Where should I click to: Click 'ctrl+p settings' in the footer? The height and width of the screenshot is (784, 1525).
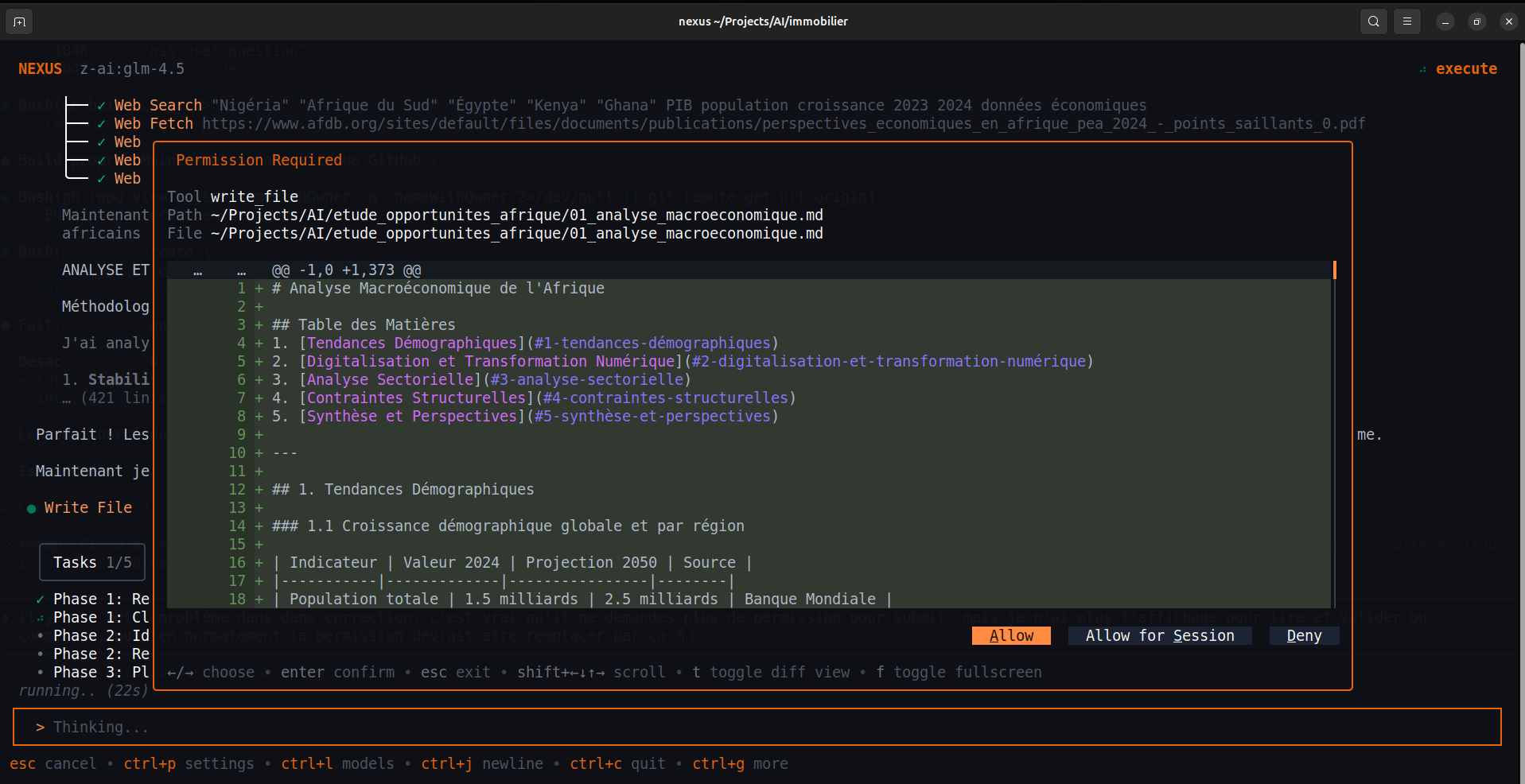coord(189,764)
